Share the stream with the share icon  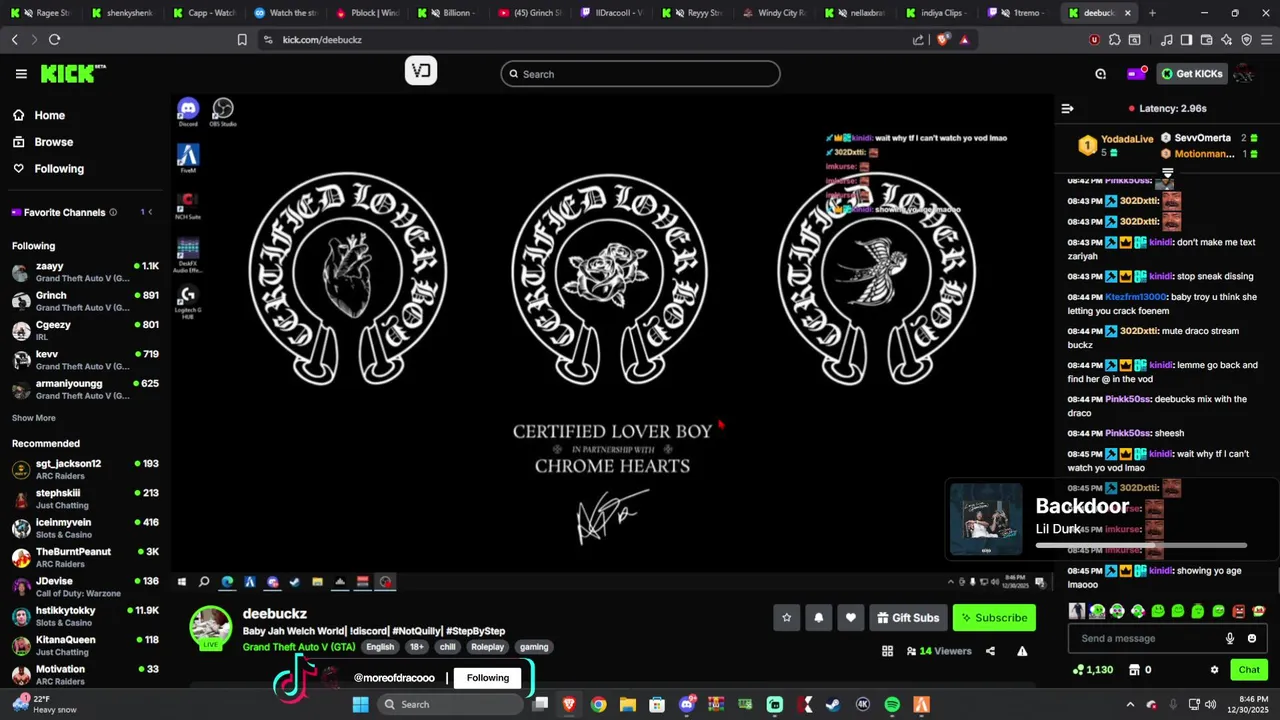[x=990, y=651]
